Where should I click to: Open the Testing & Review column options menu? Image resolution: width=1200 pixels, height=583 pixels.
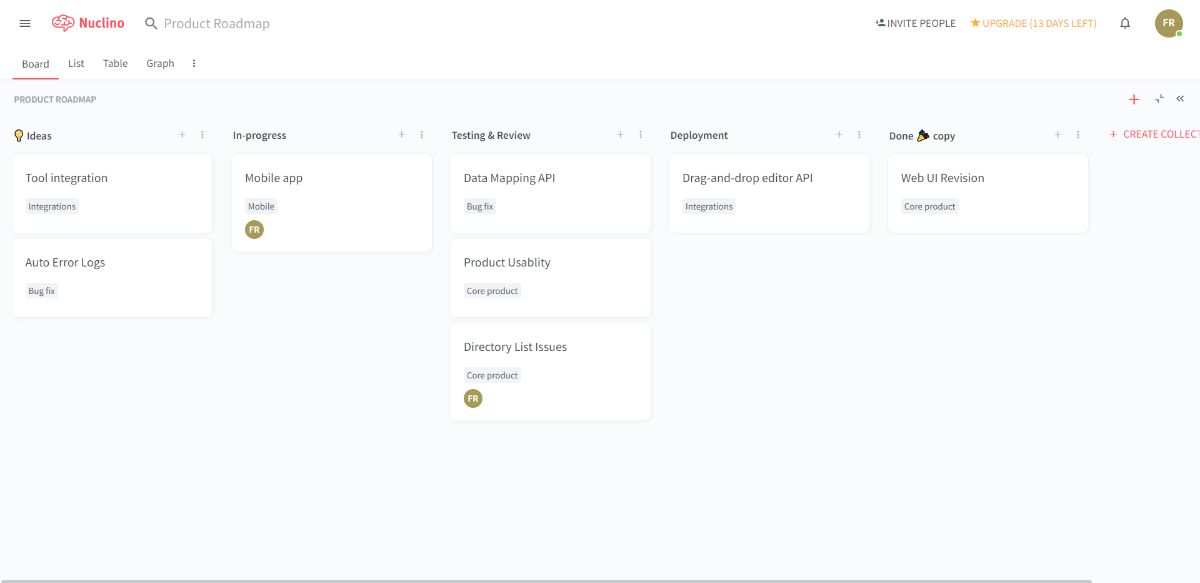coord(640,135)
